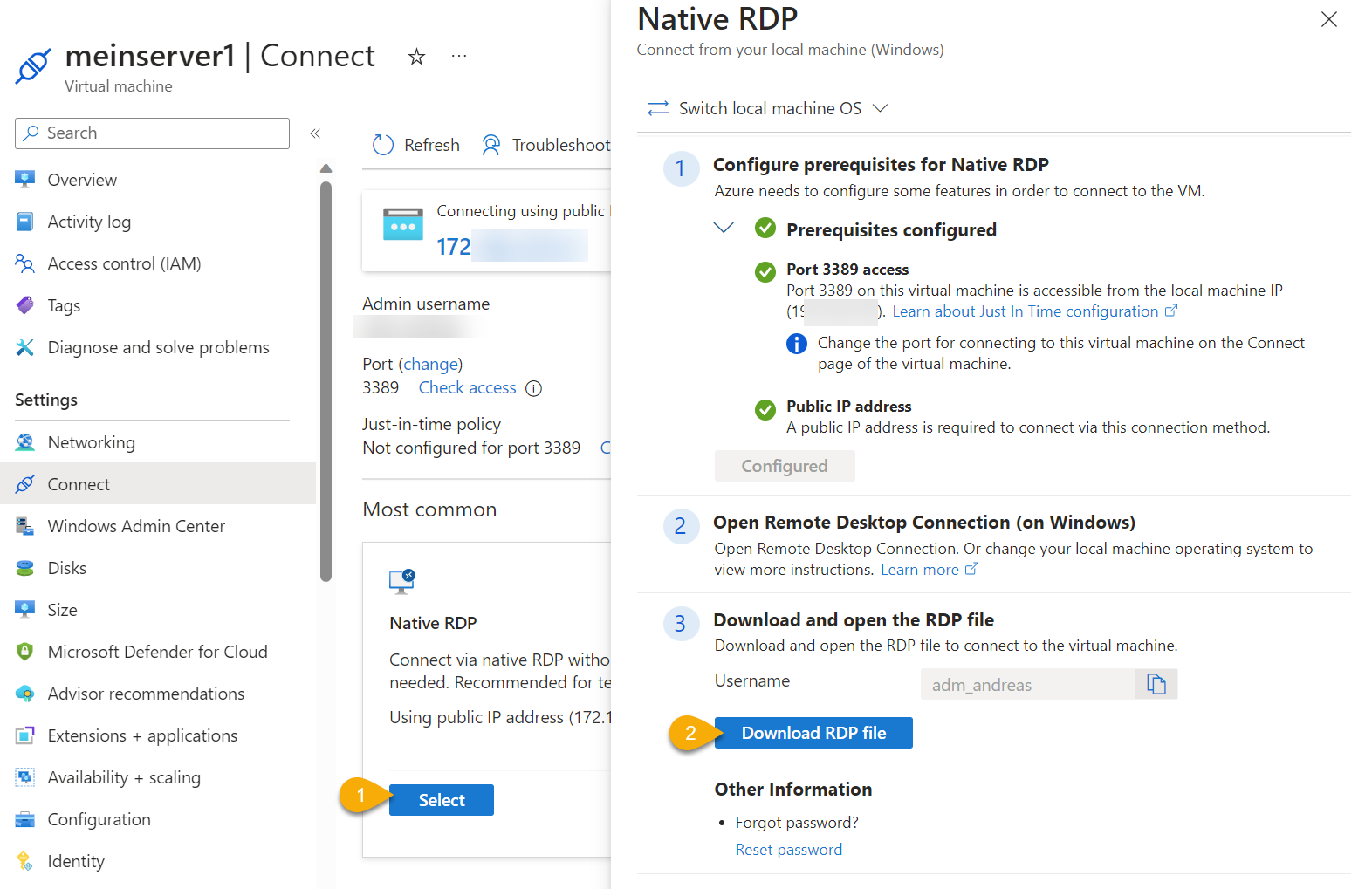
Task: Click the Select button on Native RDP card
Action: pos(442,800)
